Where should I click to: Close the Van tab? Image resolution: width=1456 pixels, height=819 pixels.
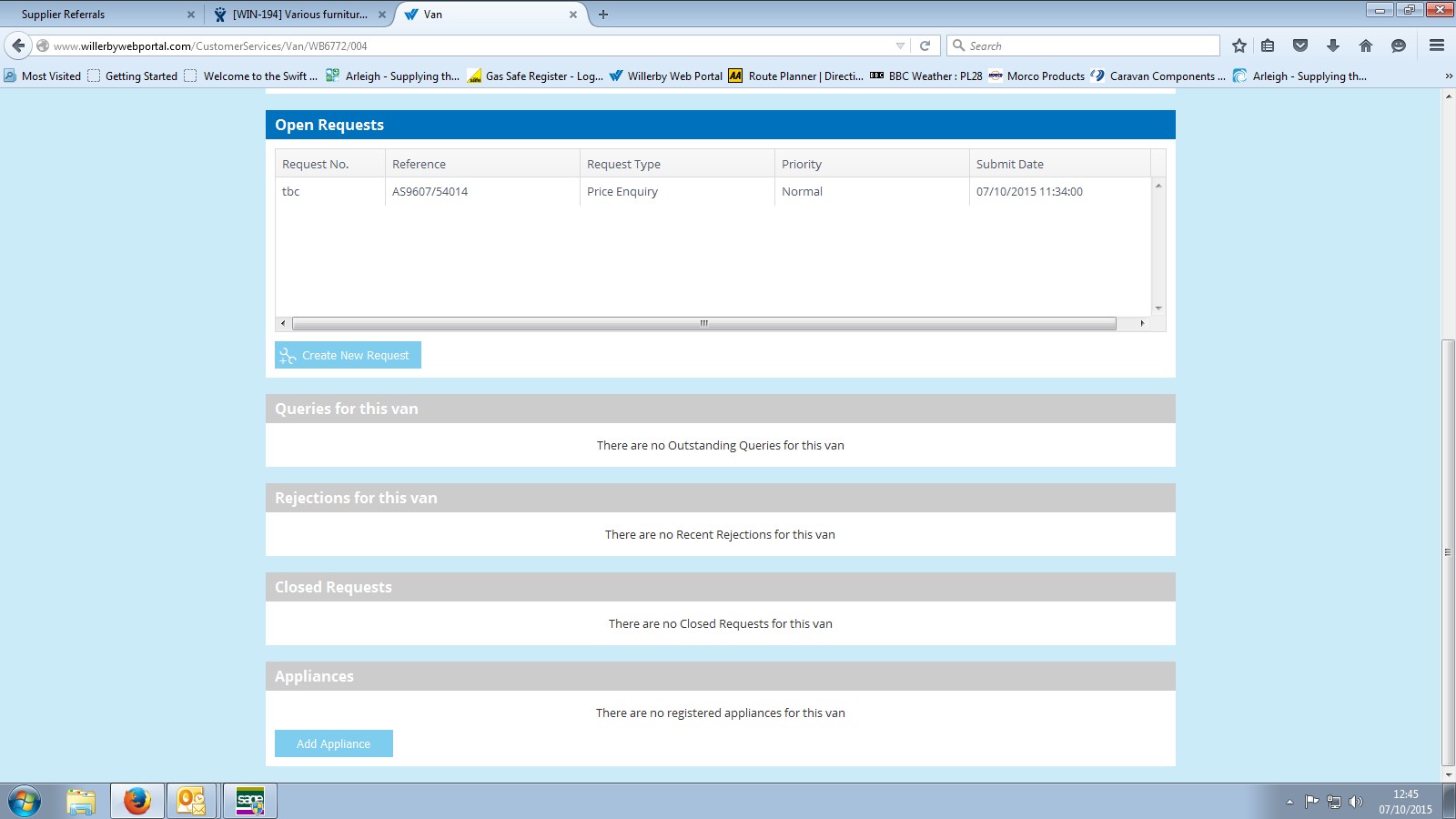point(573,15)
